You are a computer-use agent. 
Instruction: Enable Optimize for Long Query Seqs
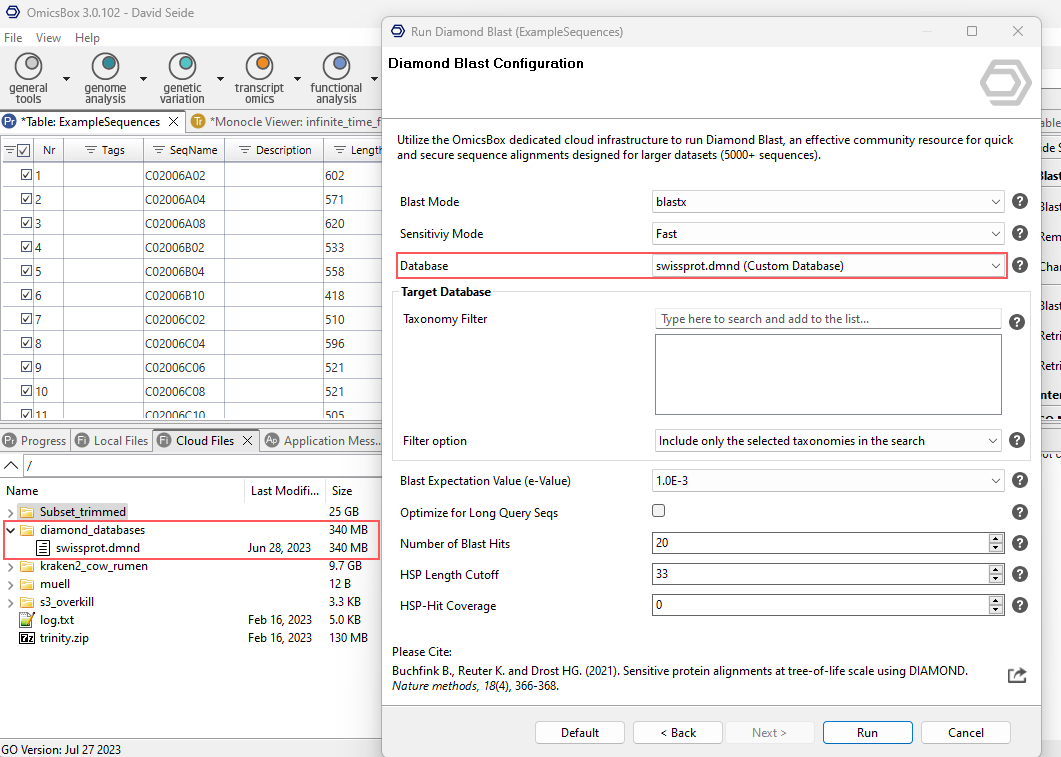pos(659,511)
